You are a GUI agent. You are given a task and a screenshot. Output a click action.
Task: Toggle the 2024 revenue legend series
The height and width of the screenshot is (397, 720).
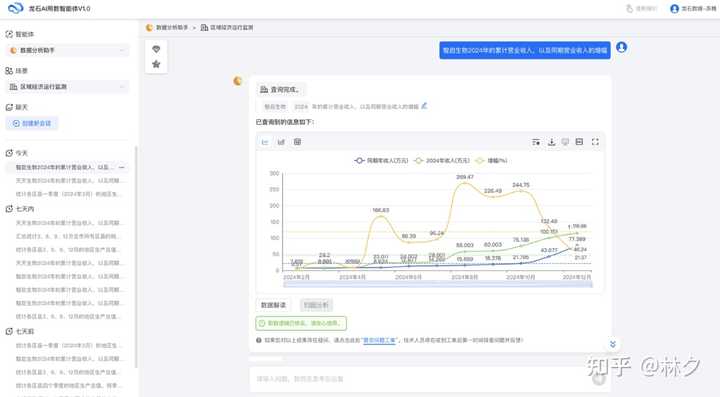click(x=442, y=161)
